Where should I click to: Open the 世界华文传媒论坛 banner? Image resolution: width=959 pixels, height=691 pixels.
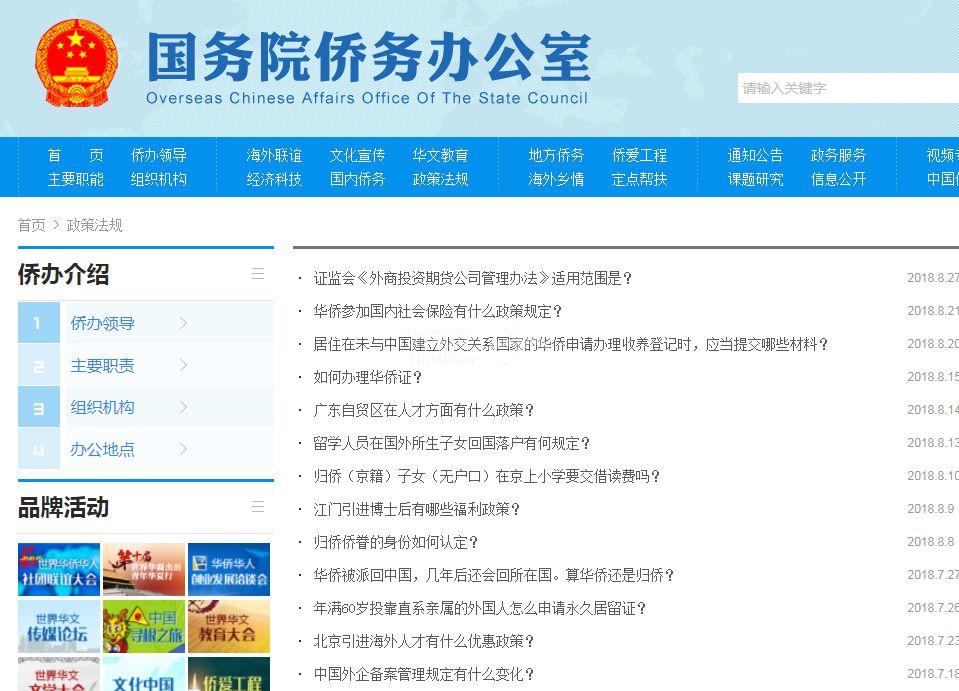[x=59, y=626]
